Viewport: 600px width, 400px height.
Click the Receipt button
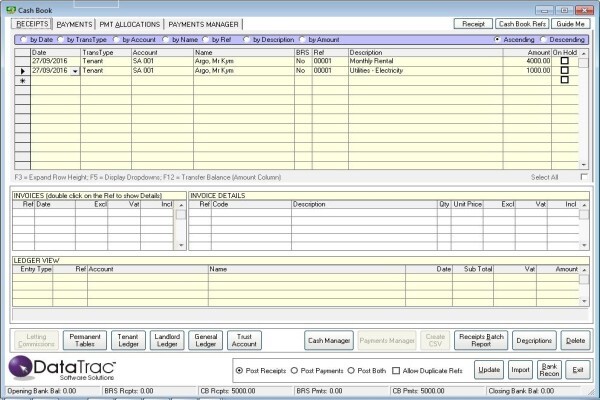(x=473, y=24)
